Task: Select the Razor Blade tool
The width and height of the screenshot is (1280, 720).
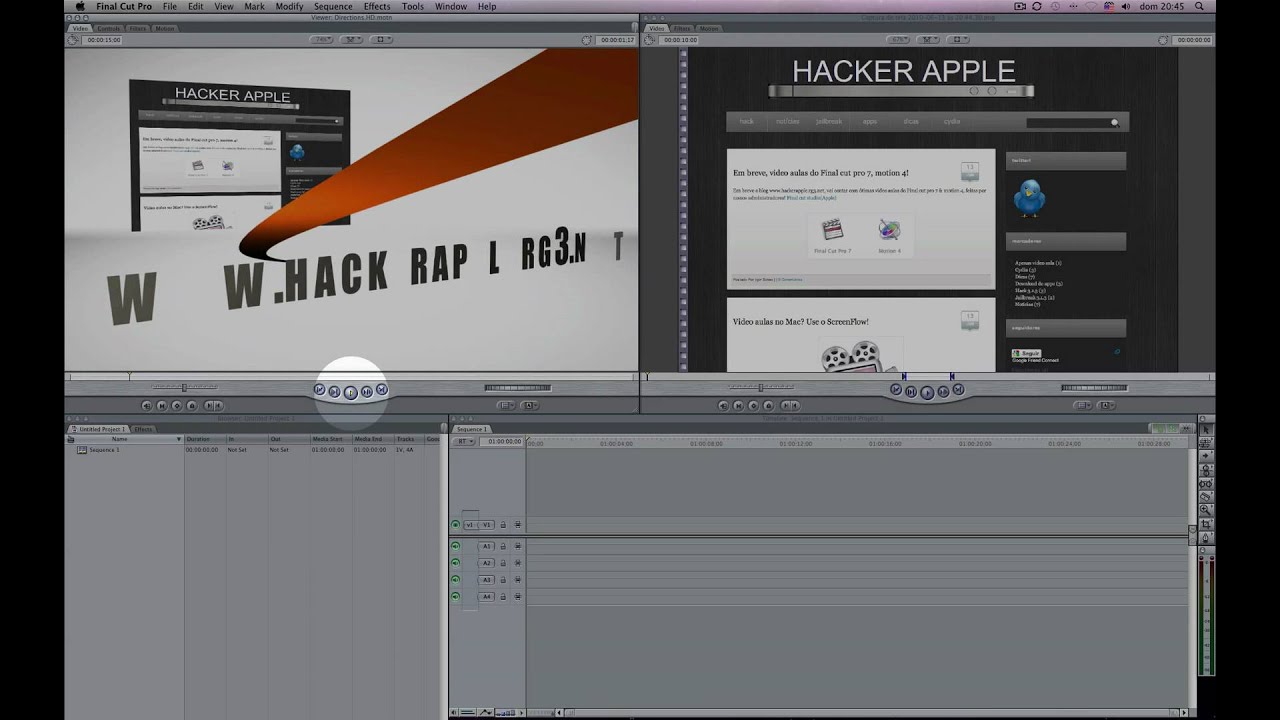Action: pyautogui.click(x=1206, y=495)
